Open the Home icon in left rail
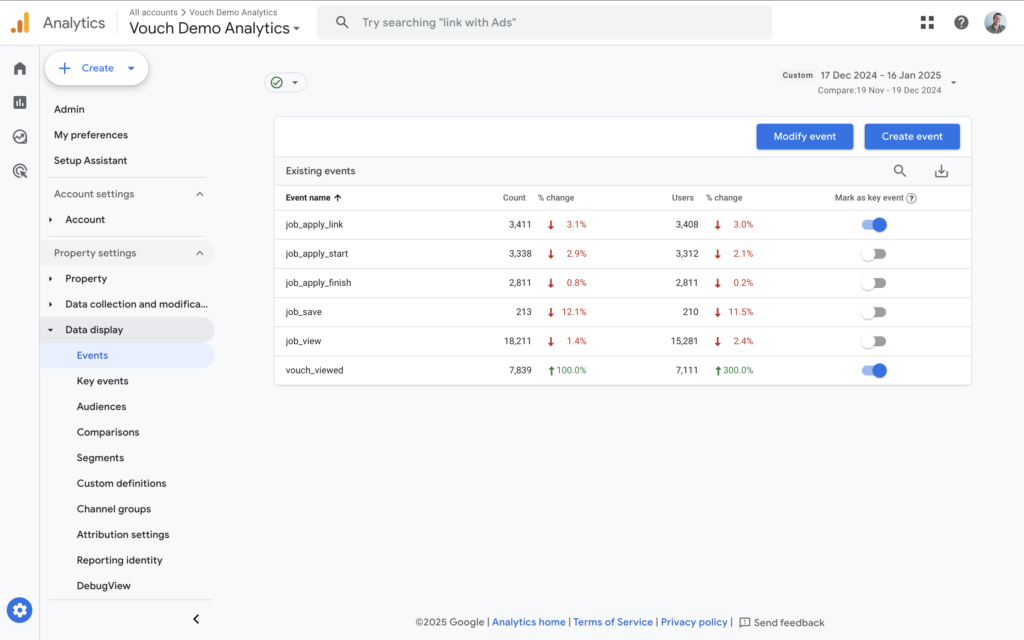 pos(20,69)
